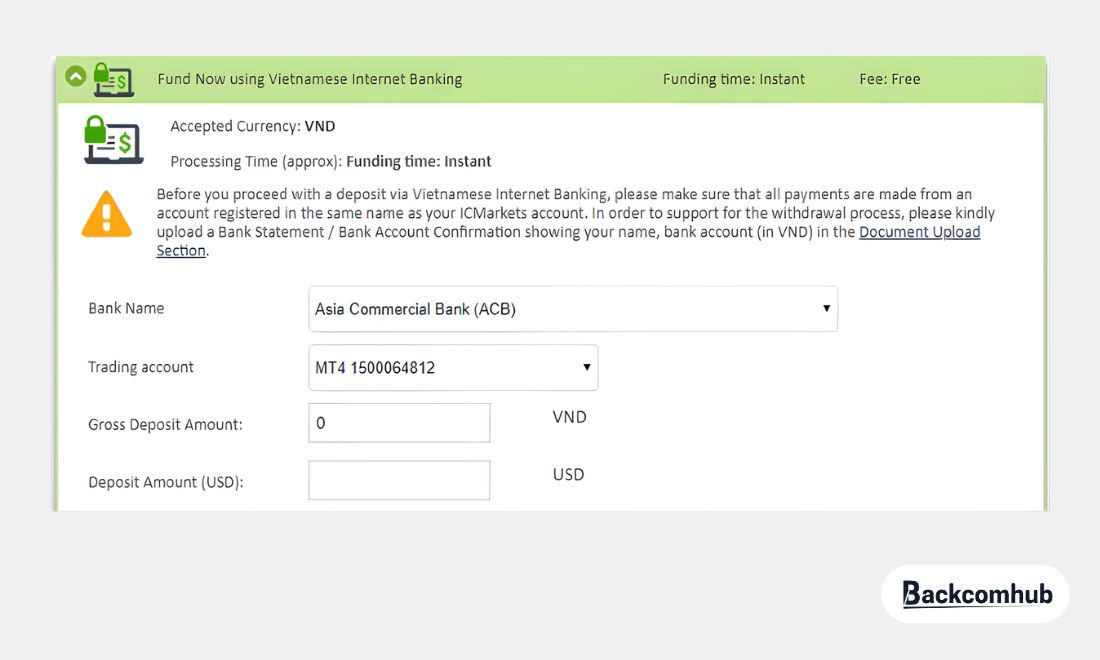Image resolution: width=1100 pixels, height=660 pixels.
Task: Click the 'Gross Deposit Amount:' label
Action: point(166,424)
